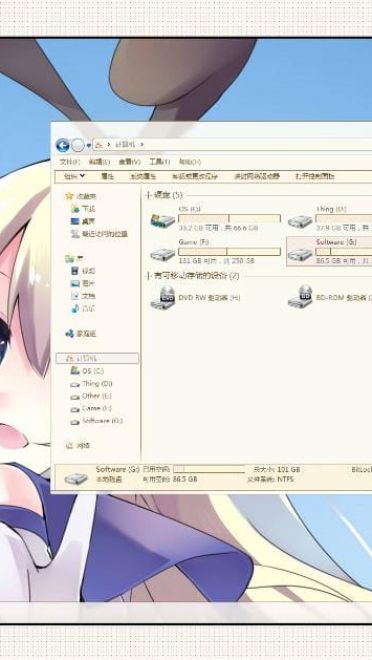
Task: Select the Homegroup entry in the sidebar
Action: [81, 334]
